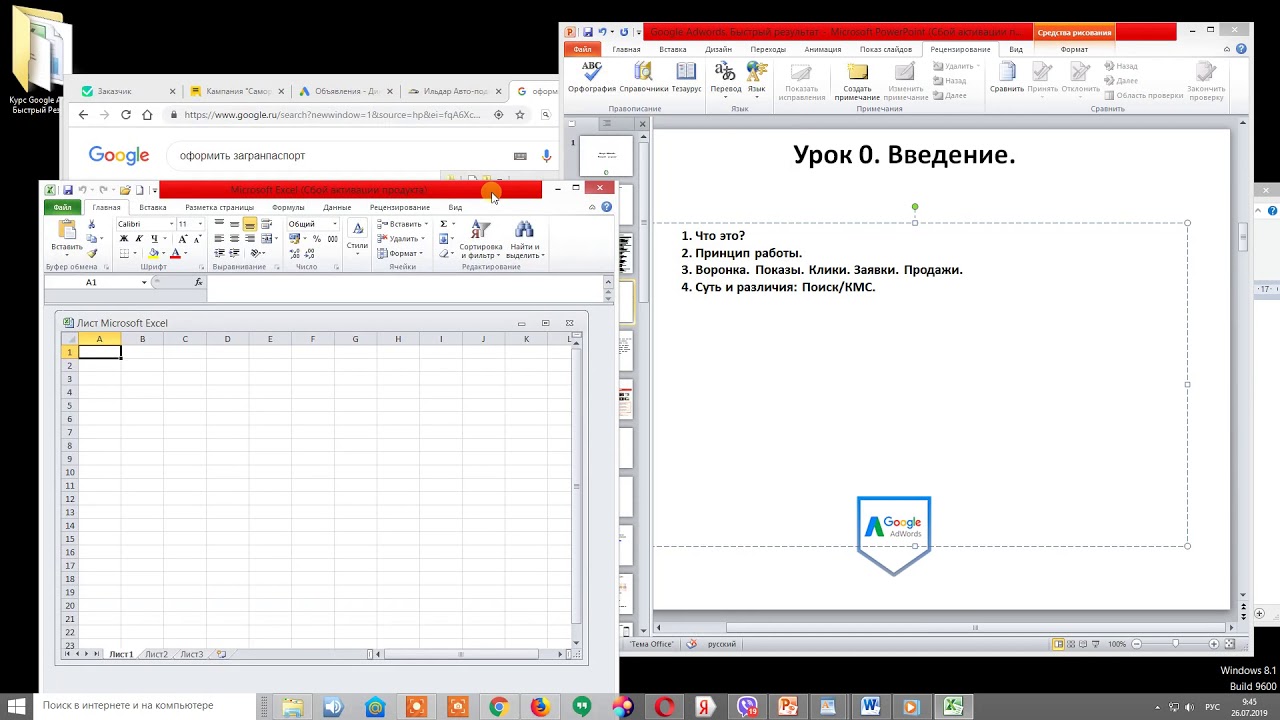Viewport: 1280px width, 720px height.
Task: Click Create Comment (Создать примечание) icon
Action: 857,78
